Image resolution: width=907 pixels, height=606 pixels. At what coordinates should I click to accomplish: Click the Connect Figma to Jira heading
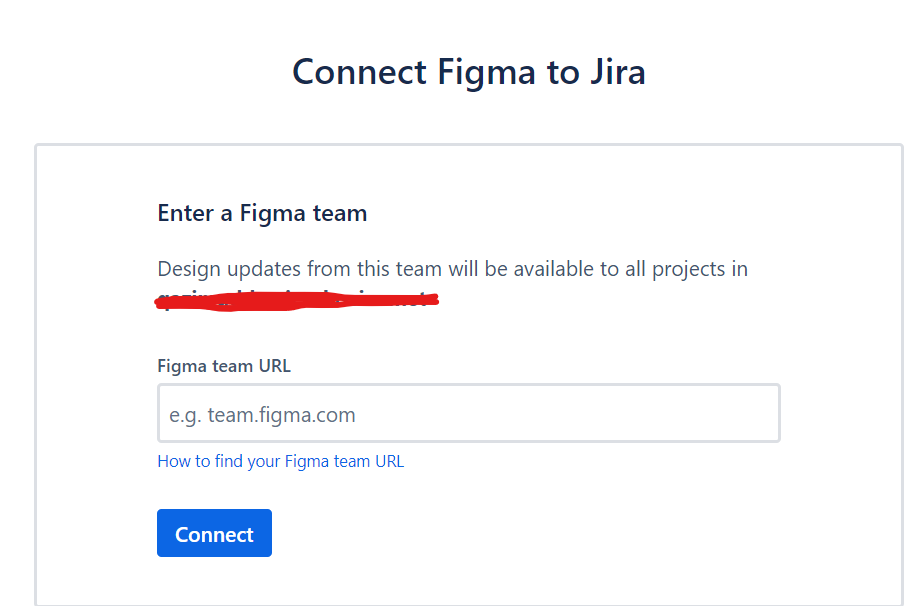coord(468,72)
